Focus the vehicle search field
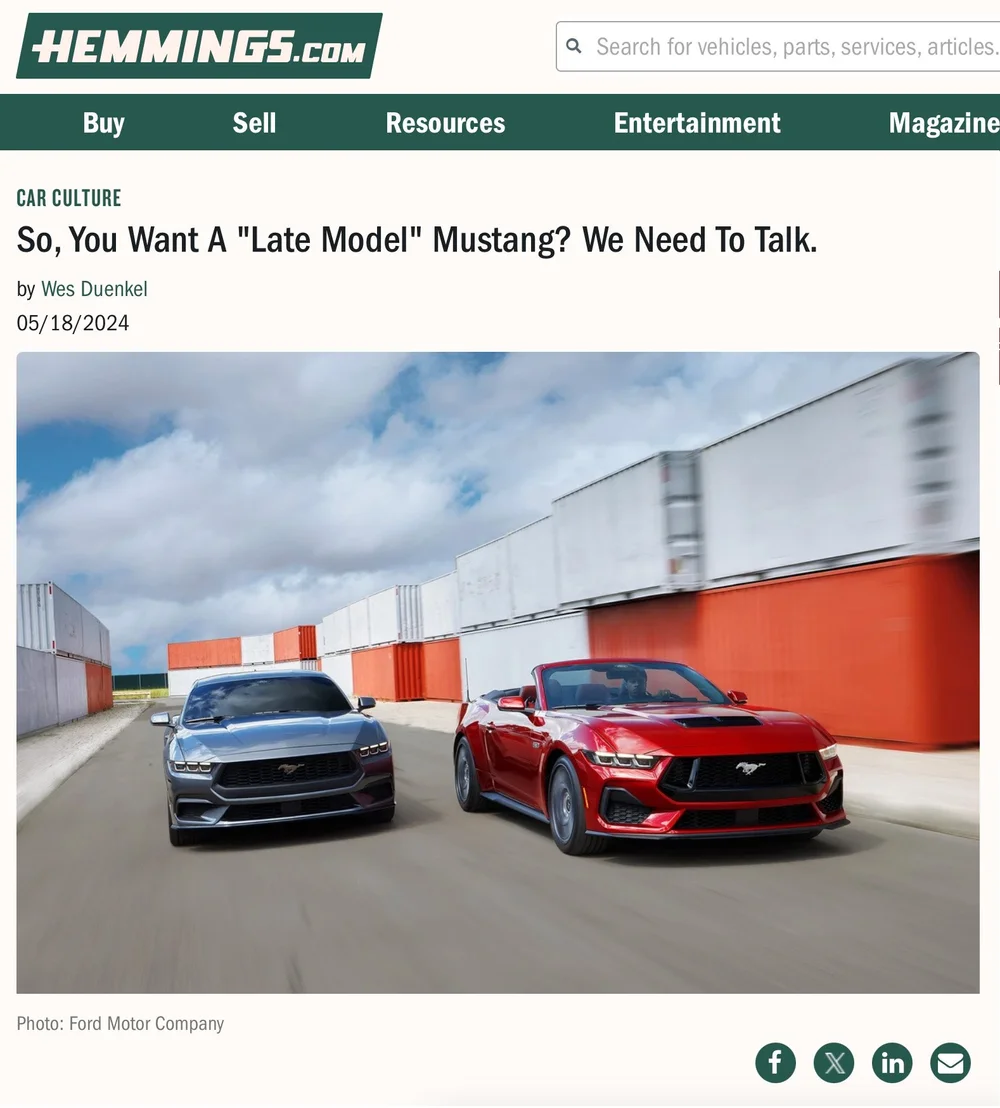 click(778, 47)
